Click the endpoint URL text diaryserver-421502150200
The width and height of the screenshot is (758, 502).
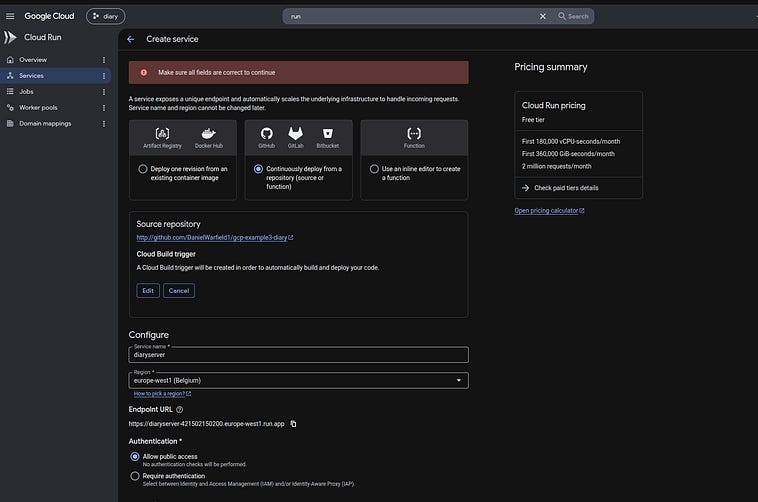pos(206,424)
